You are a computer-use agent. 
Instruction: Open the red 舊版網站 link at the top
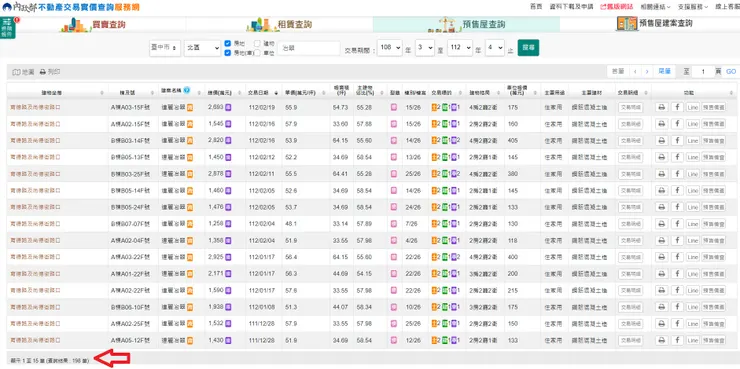tap(616, 7)
